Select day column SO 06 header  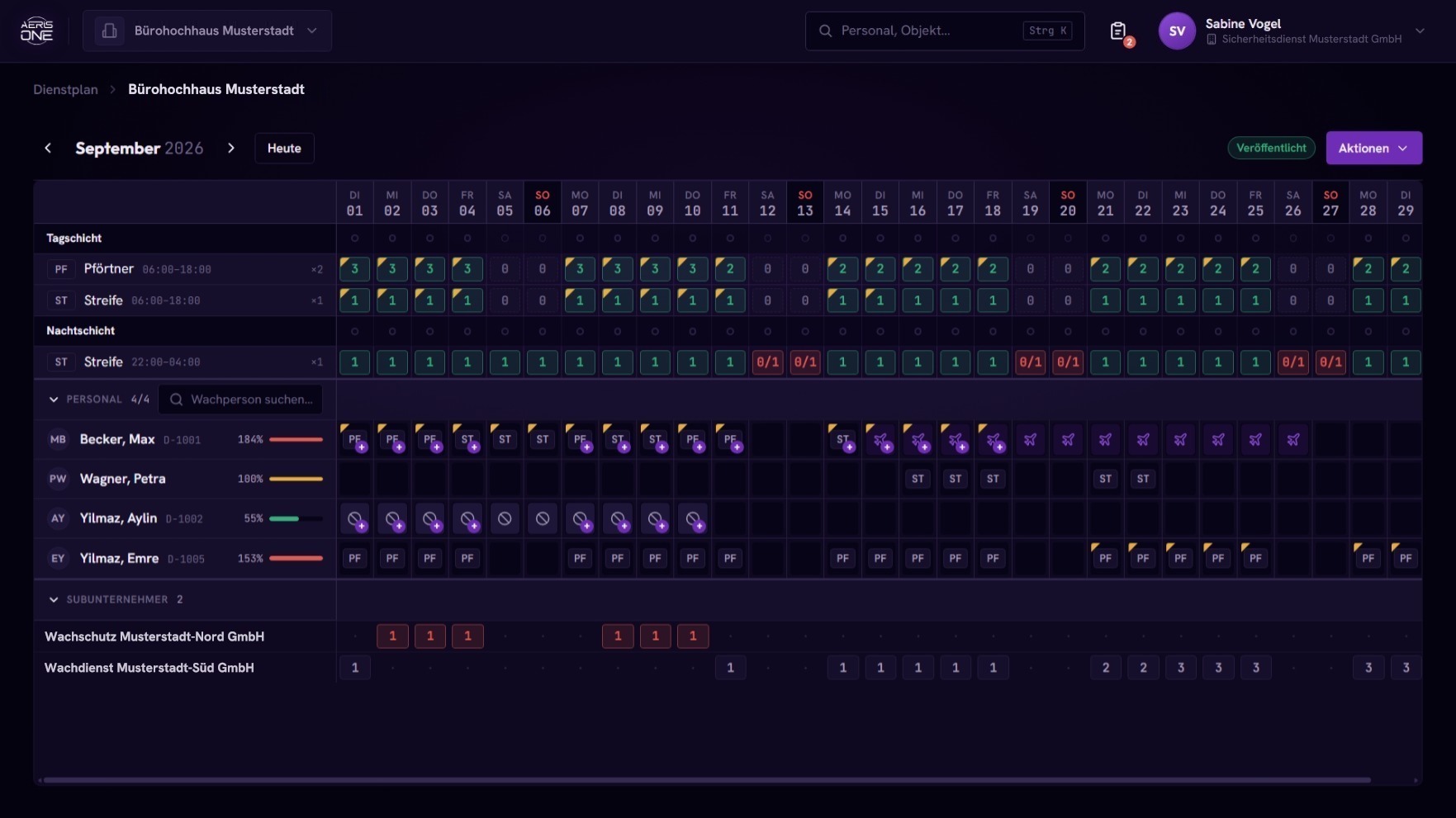click(542, 203)
